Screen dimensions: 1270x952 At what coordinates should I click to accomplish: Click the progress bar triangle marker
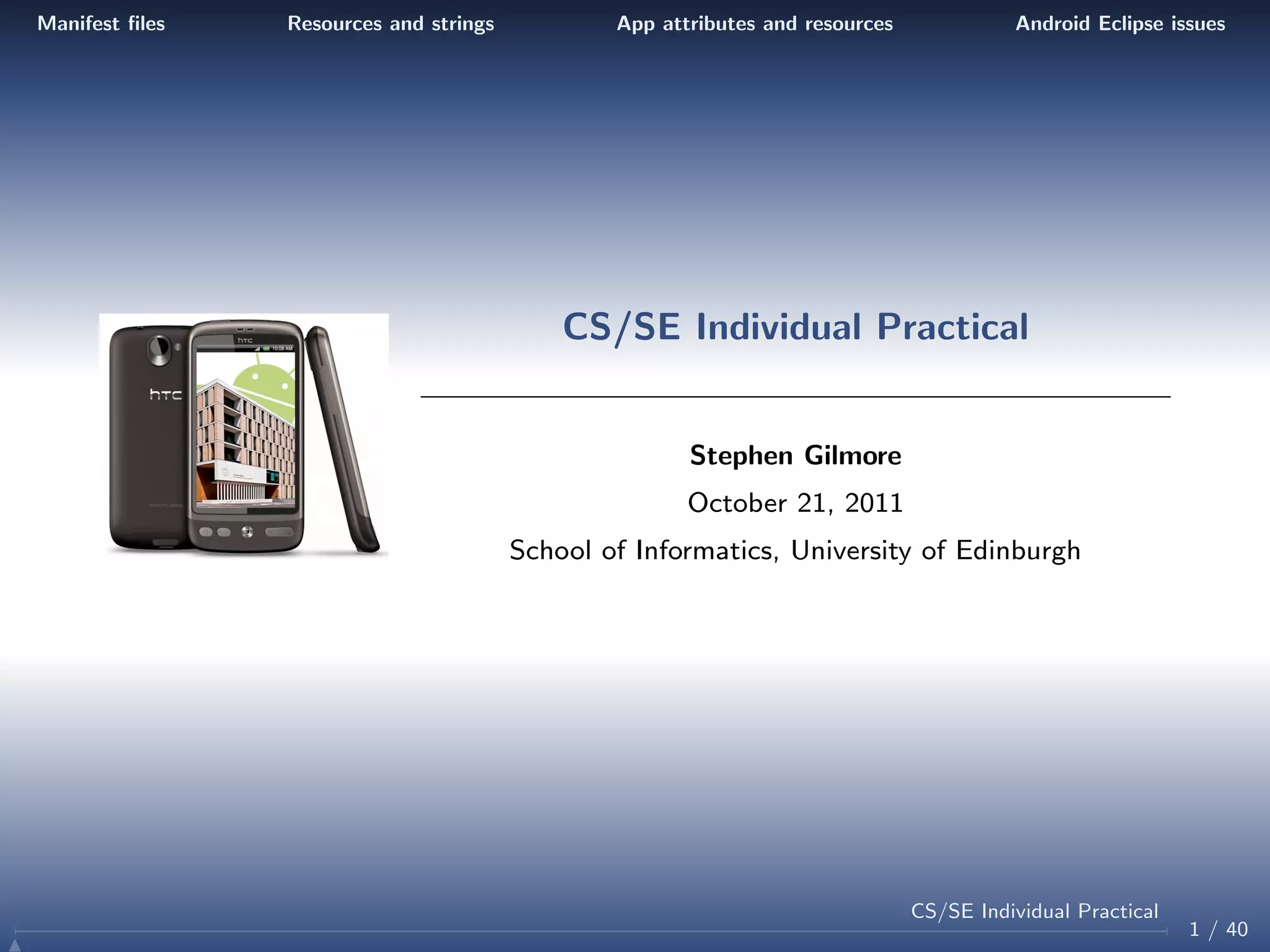click(x=15, y=945)
